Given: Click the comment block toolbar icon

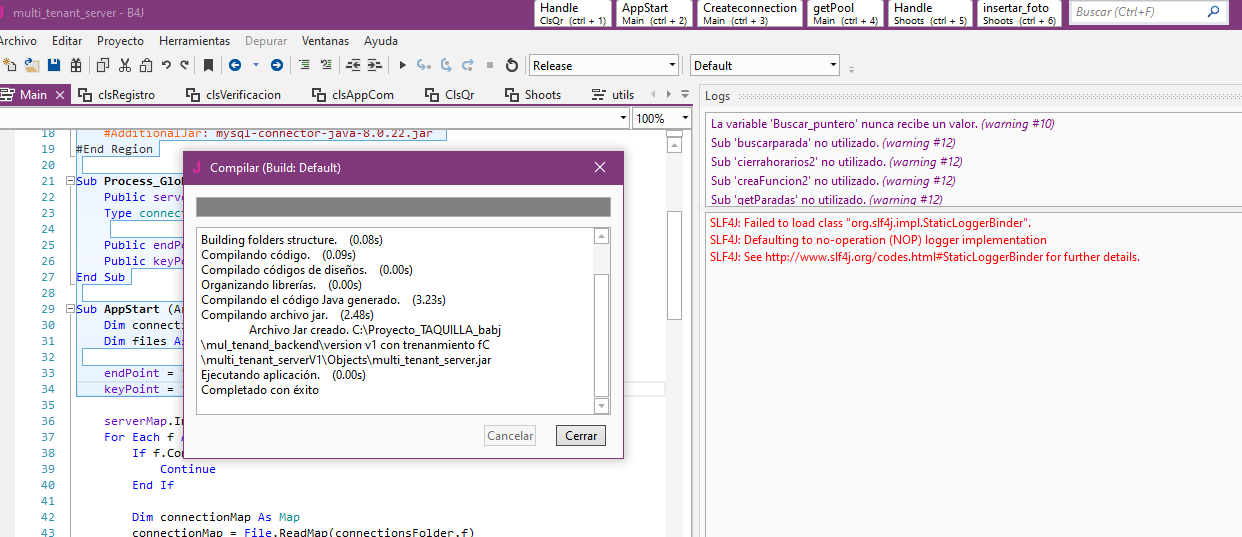Looking at the screenshot, I should coord(304,65).
